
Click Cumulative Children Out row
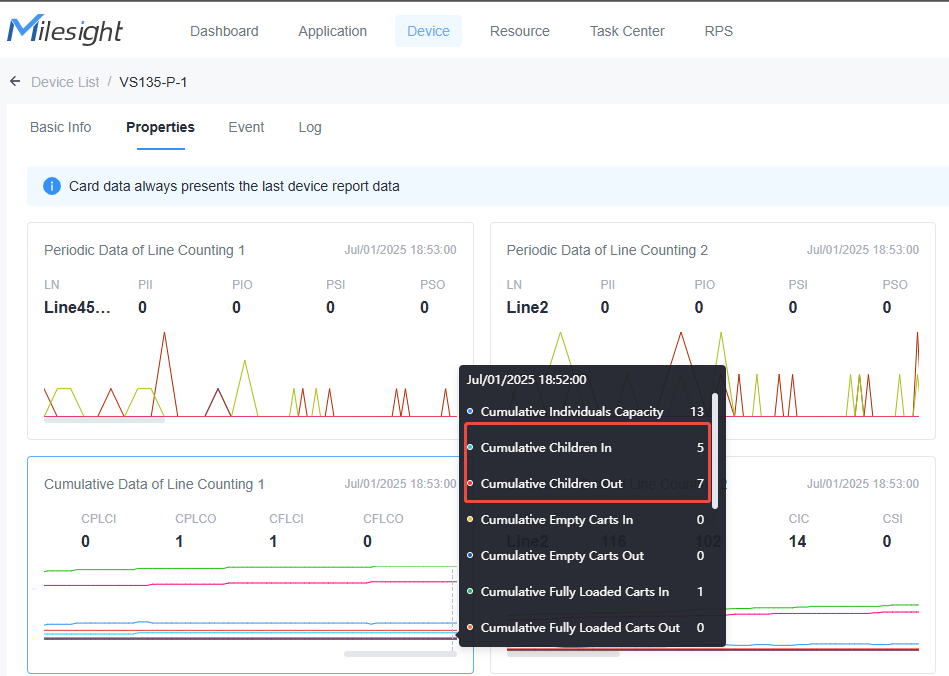click(x=586, y=484)
